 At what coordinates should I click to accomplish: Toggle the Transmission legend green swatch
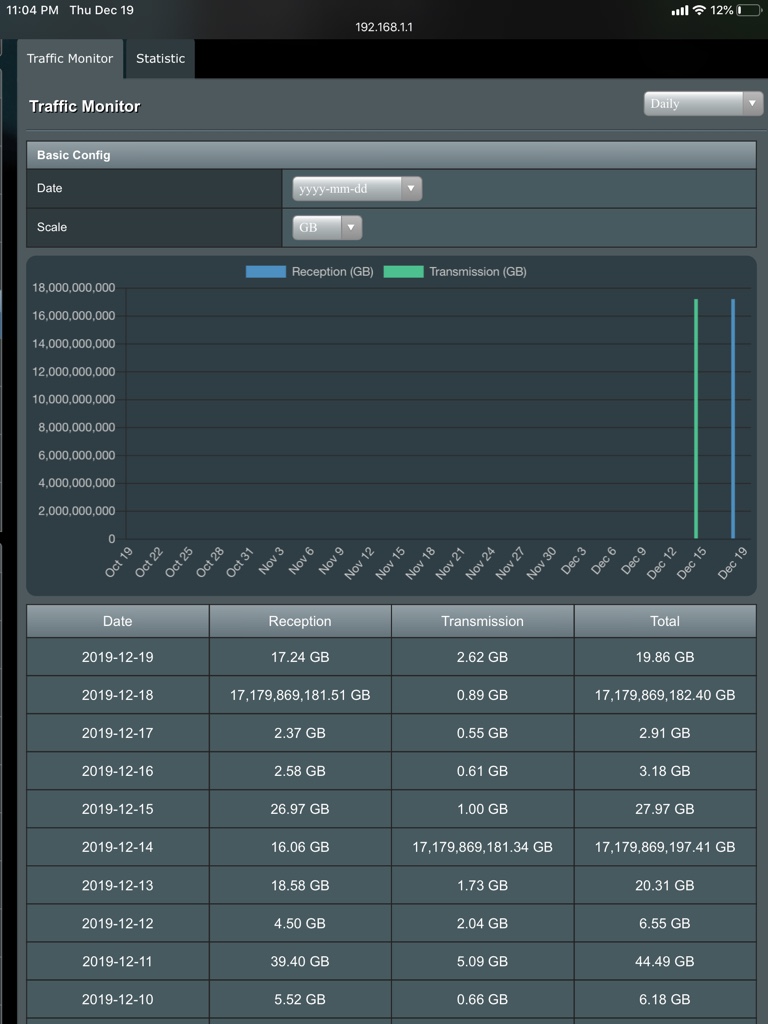[x=403, y=272]
